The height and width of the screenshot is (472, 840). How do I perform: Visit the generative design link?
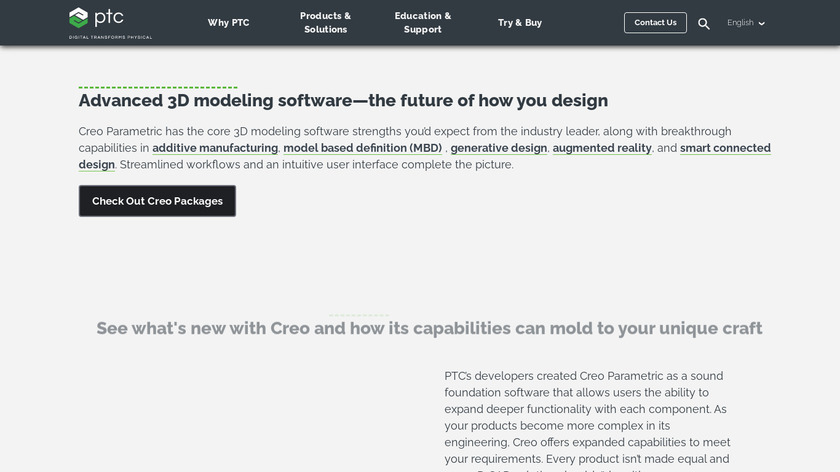499,148
